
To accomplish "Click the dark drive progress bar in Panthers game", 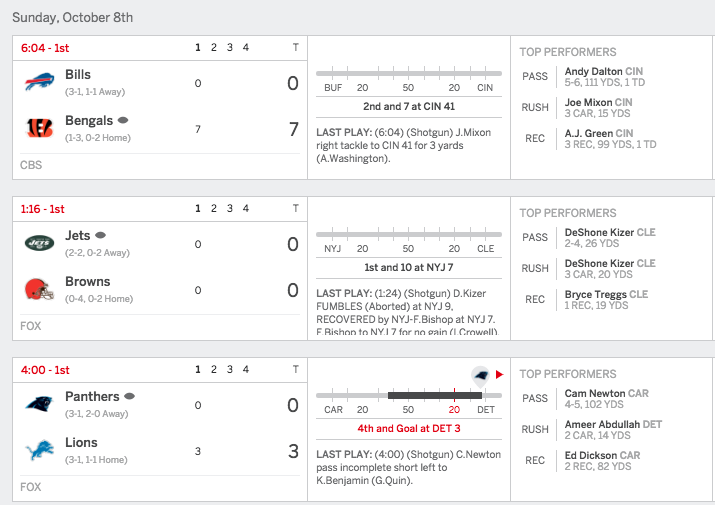I will coord(435,396).
